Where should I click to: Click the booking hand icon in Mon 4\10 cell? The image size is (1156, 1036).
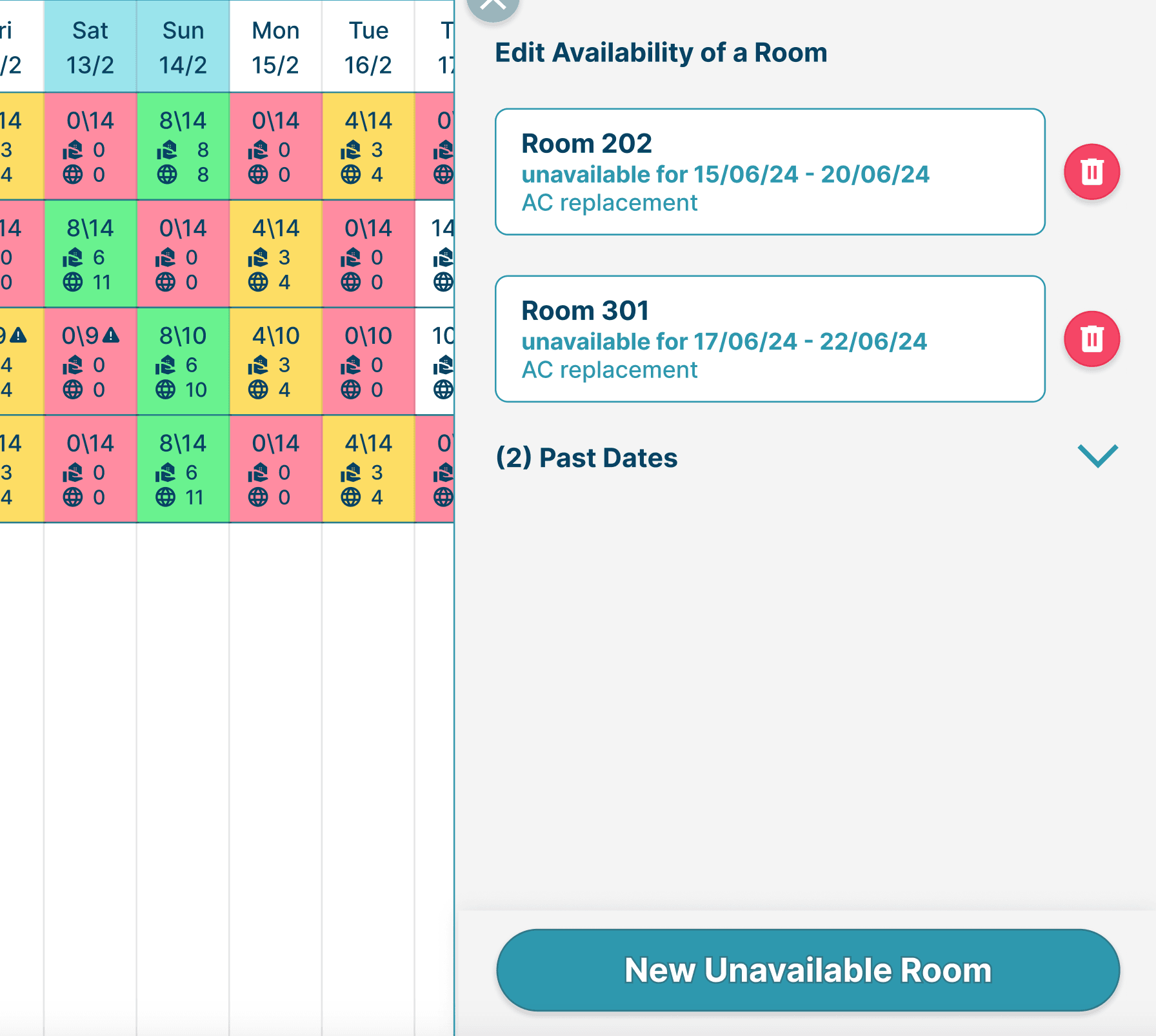point(258,365)
